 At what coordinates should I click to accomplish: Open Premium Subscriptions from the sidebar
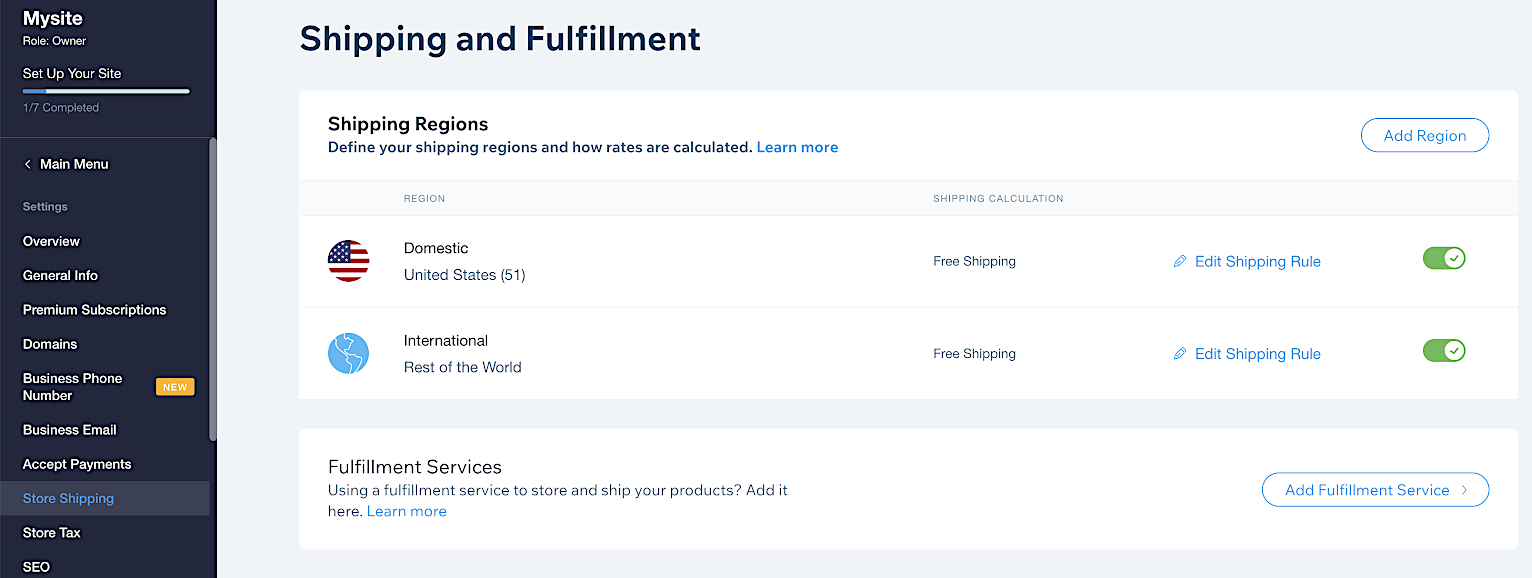95,310
